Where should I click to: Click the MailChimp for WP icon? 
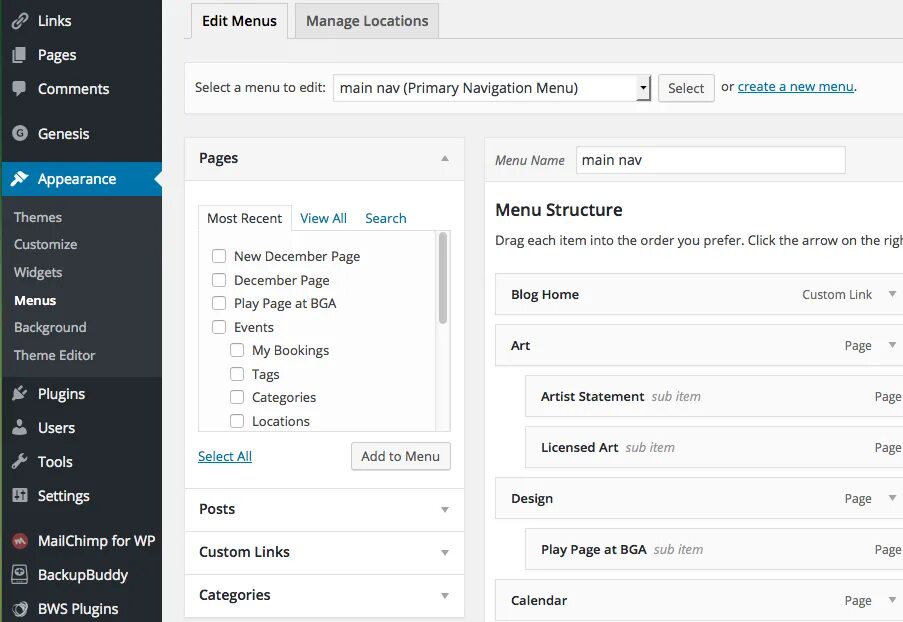coord(20,541)
